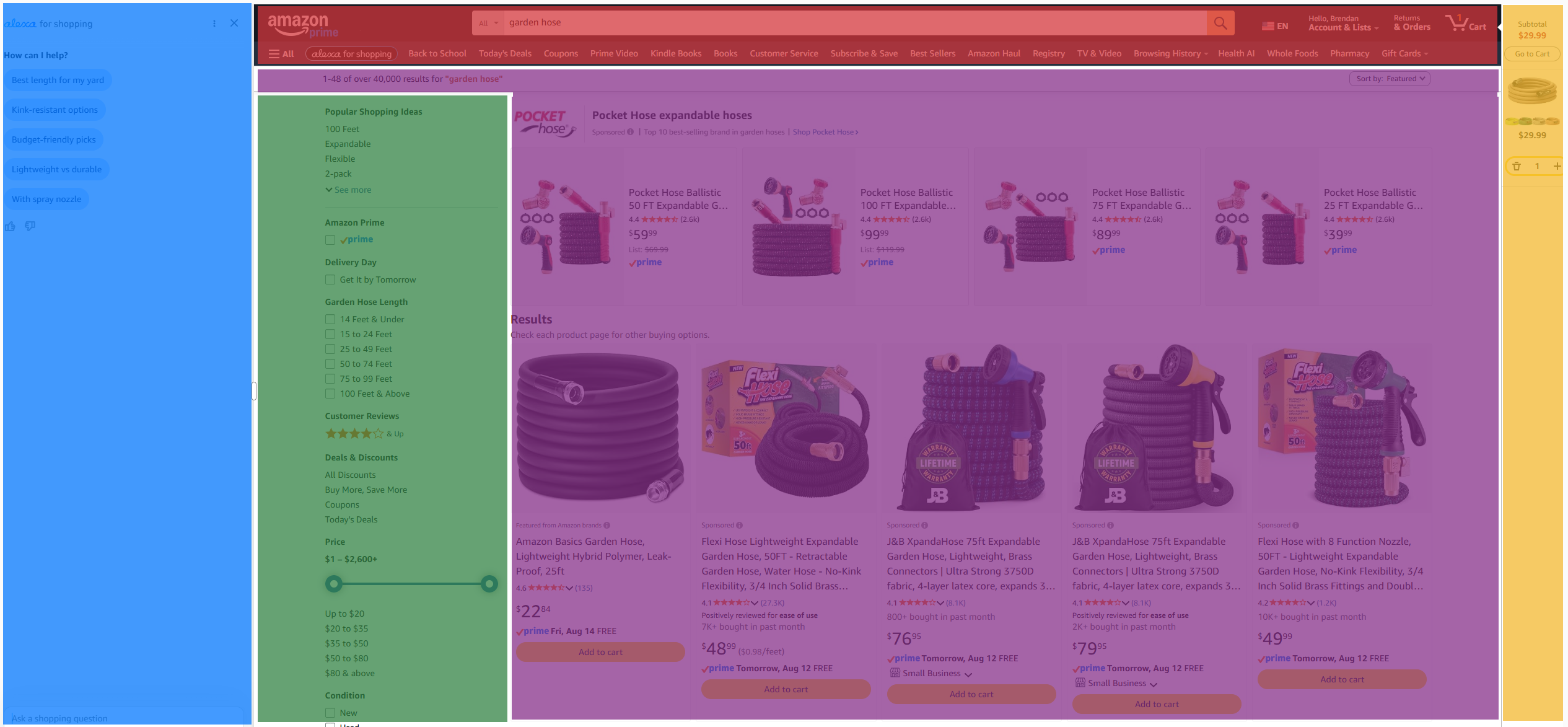Screen dimensions: 1568x727
Task: Go to Back to School nav item
Action: click(437, 54)
